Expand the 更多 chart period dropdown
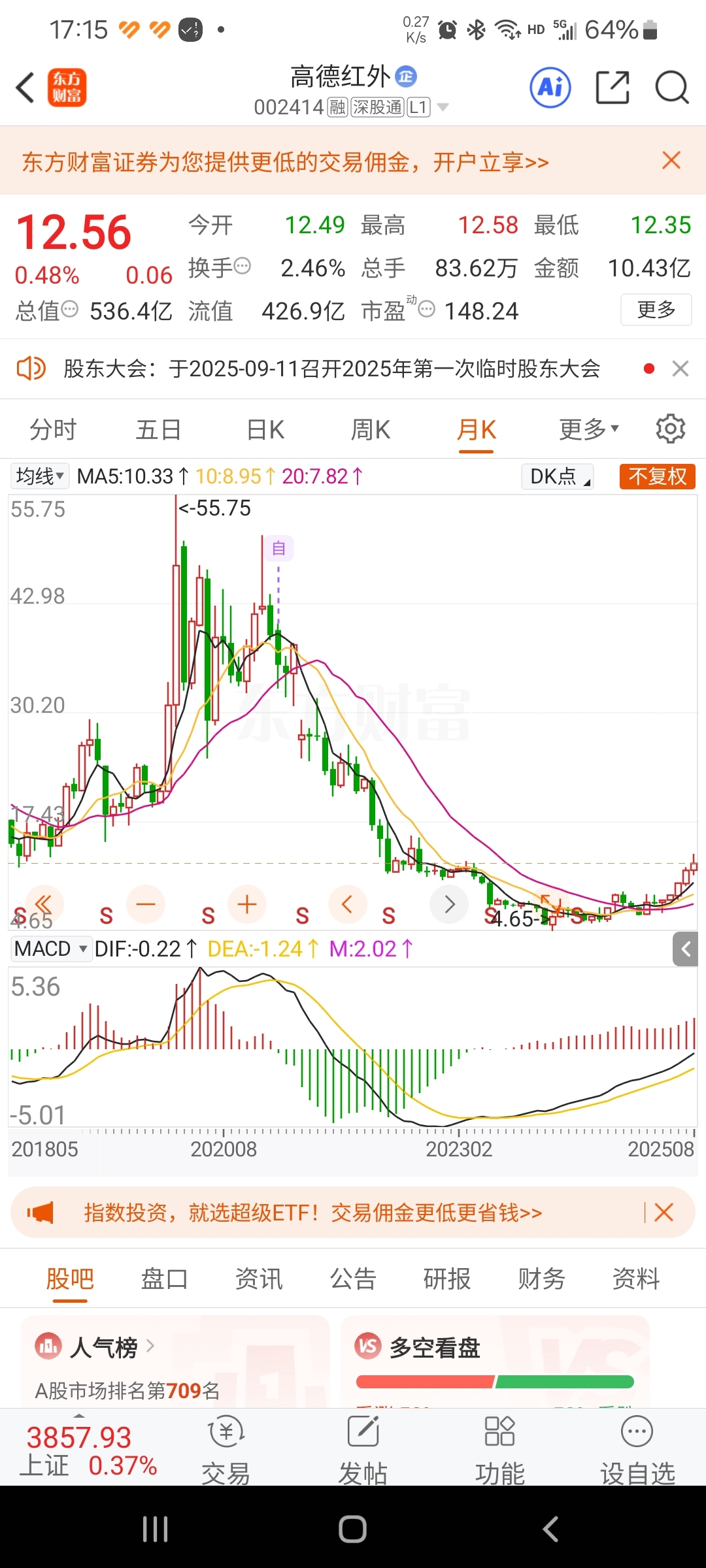 click(x=588, y=429)
